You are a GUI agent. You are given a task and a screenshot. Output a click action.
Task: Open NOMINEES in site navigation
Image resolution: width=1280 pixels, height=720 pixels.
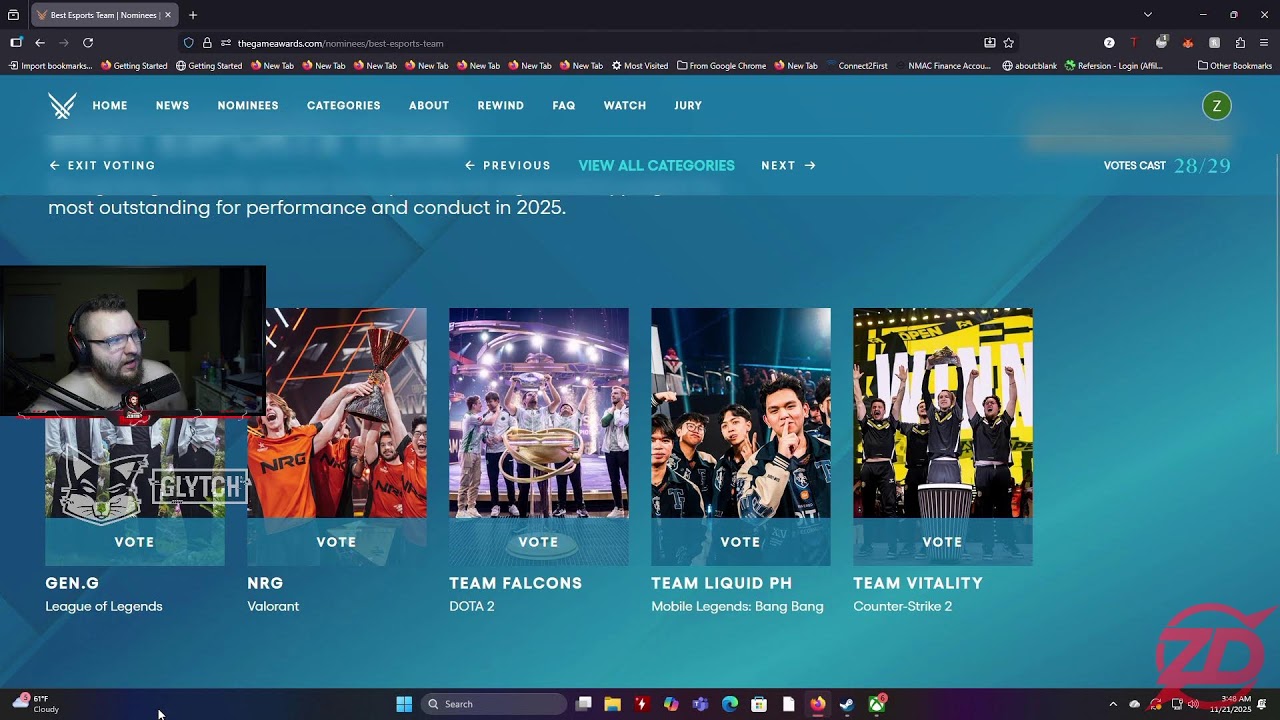[x=248, y=105]
